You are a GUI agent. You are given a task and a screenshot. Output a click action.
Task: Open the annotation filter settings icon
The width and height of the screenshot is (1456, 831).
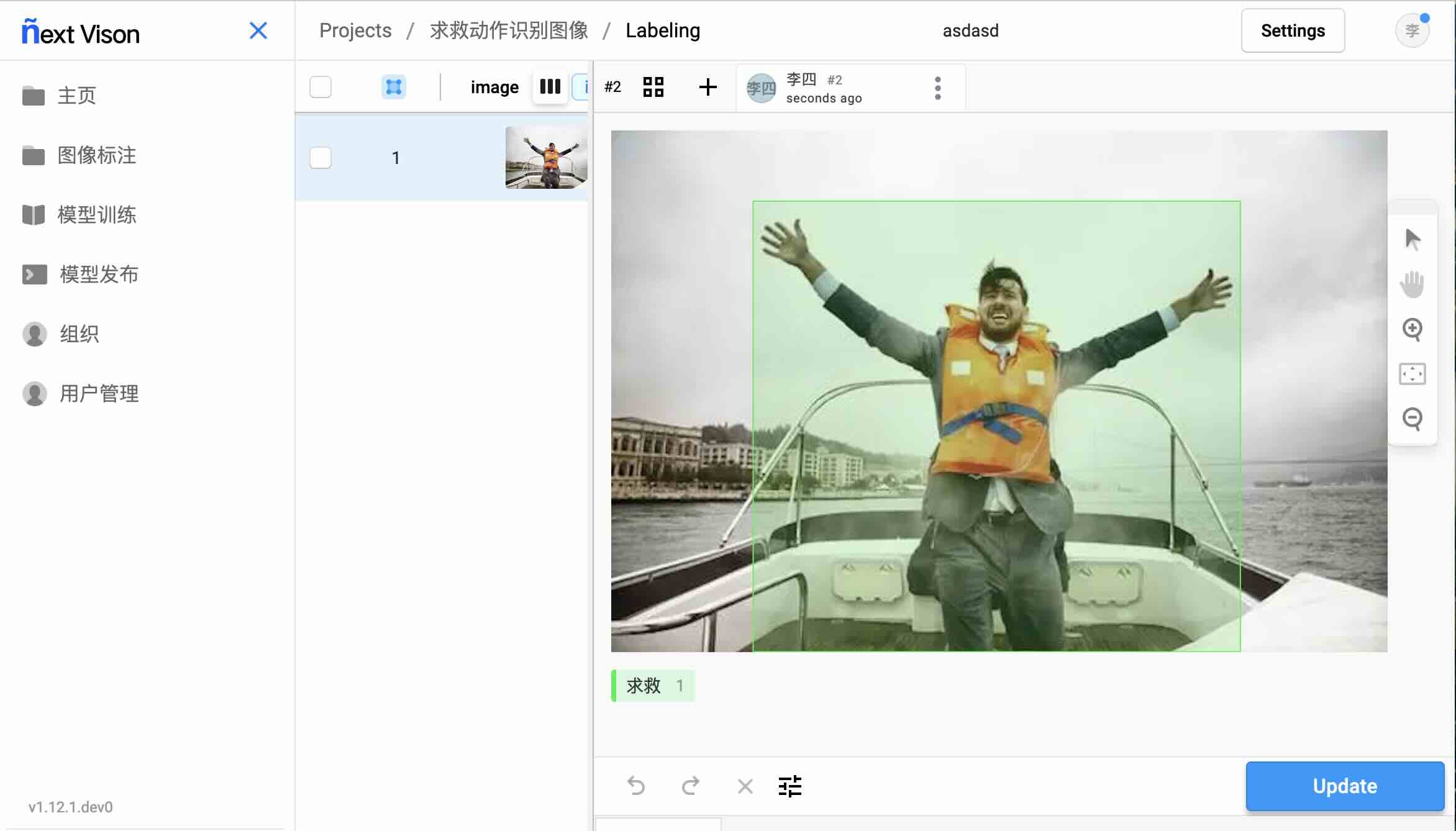click(790, 786)
